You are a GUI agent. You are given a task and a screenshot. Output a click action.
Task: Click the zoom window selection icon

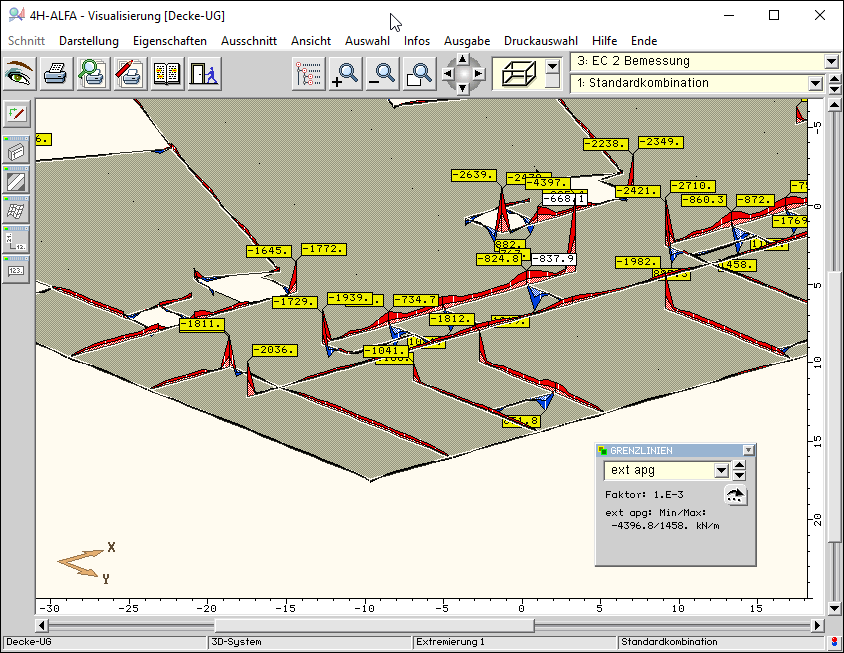coord(420,74)
